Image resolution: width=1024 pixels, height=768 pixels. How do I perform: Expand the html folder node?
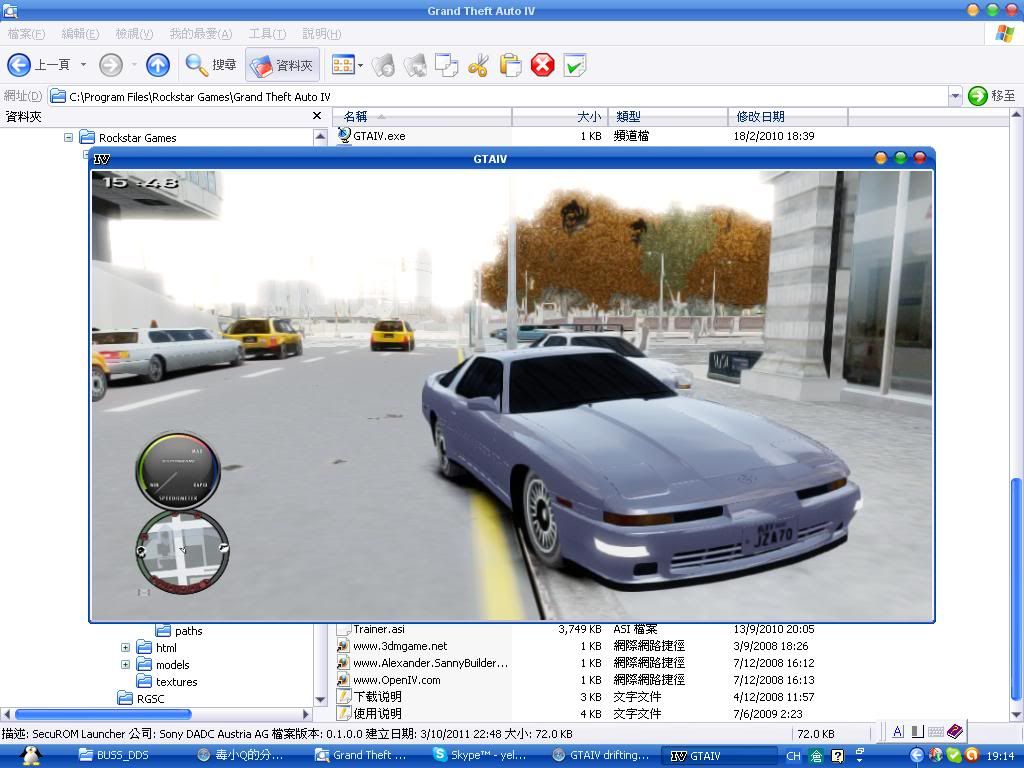point(125,648)
